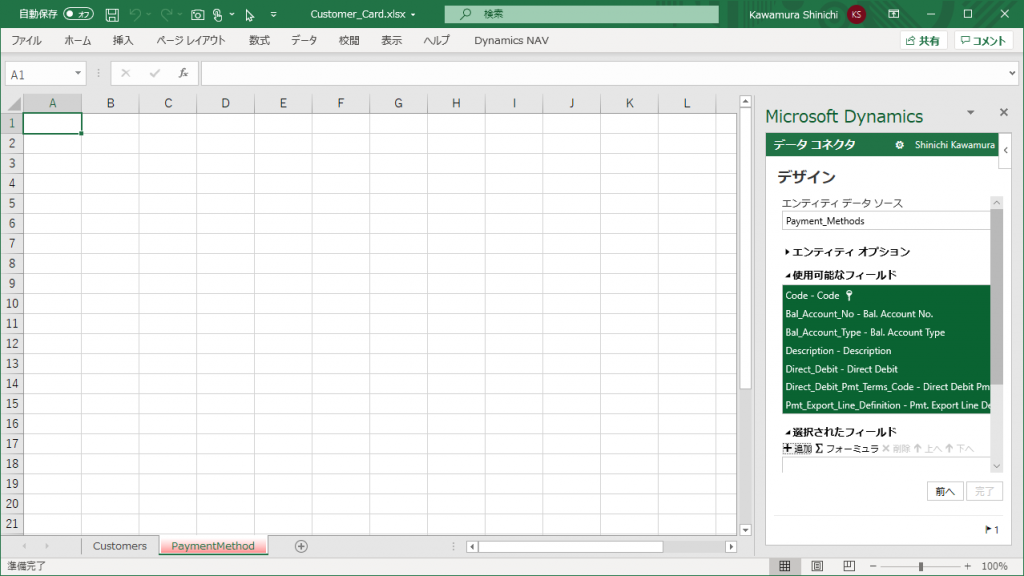
Task: Switch to the PaymentMethod sheet tab
Action: [x=213, y=546]
